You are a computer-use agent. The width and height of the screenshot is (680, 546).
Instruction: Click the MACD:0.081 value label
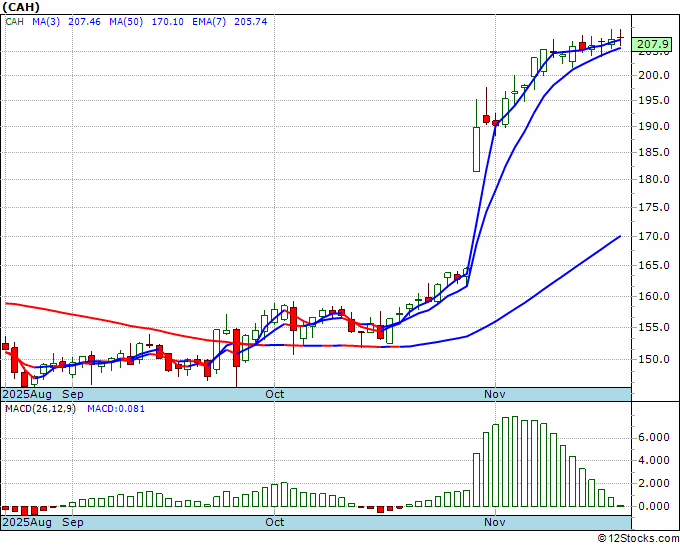click(x=116, y=409)
